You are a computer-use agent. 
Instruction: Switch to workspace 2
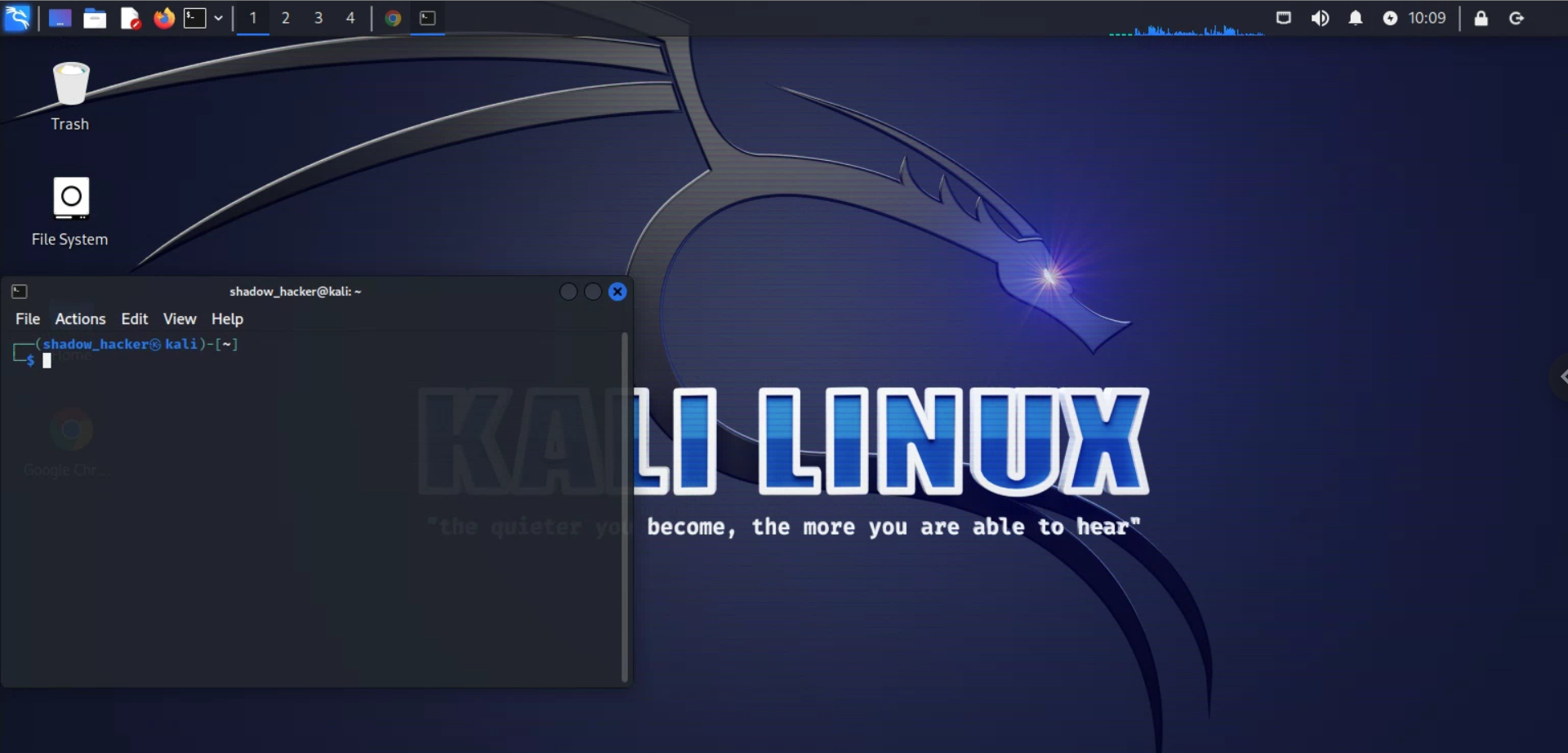tap(286, 18)
